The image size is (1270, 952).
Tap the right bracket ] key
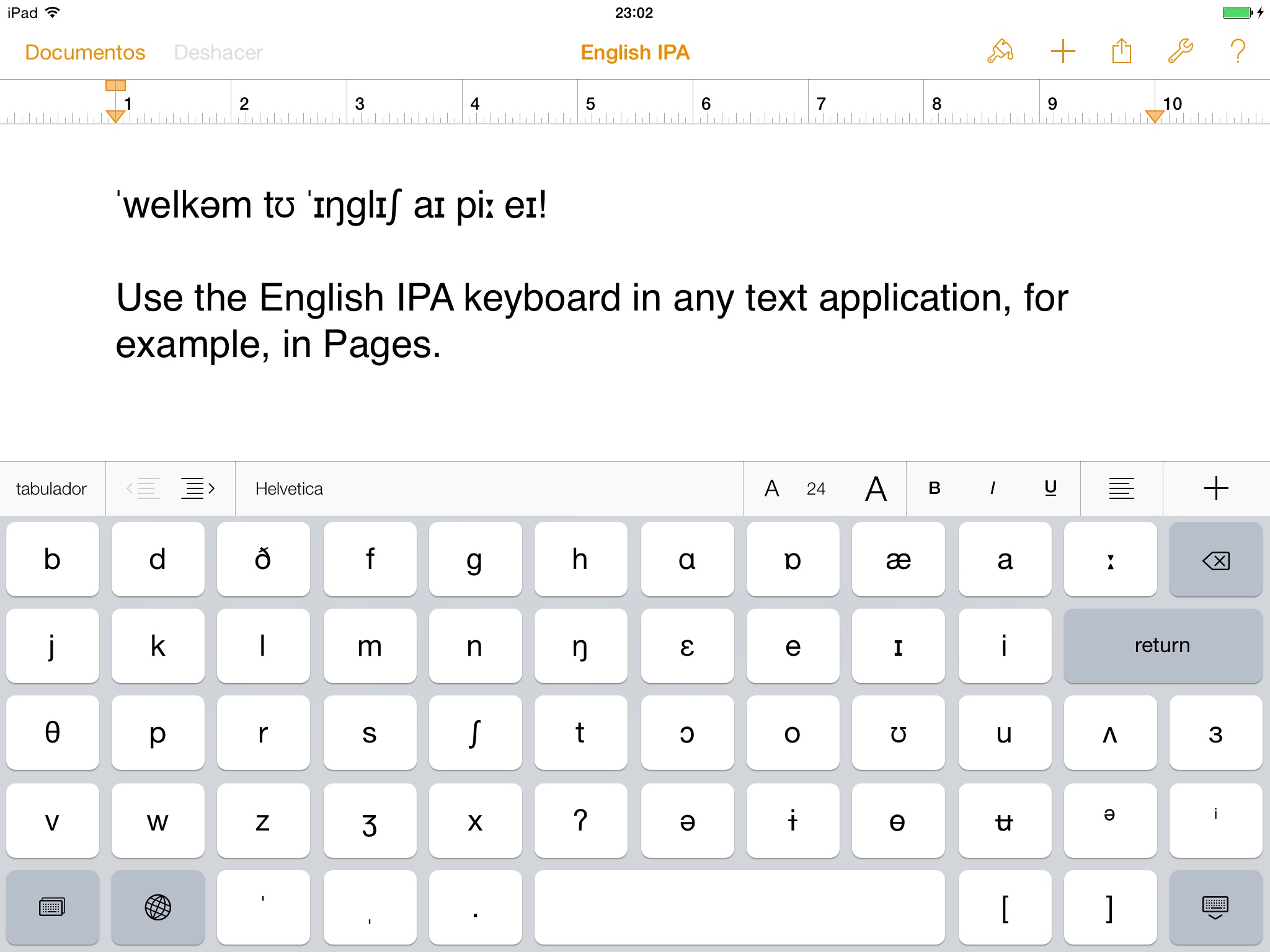(x=1111, y=907)
